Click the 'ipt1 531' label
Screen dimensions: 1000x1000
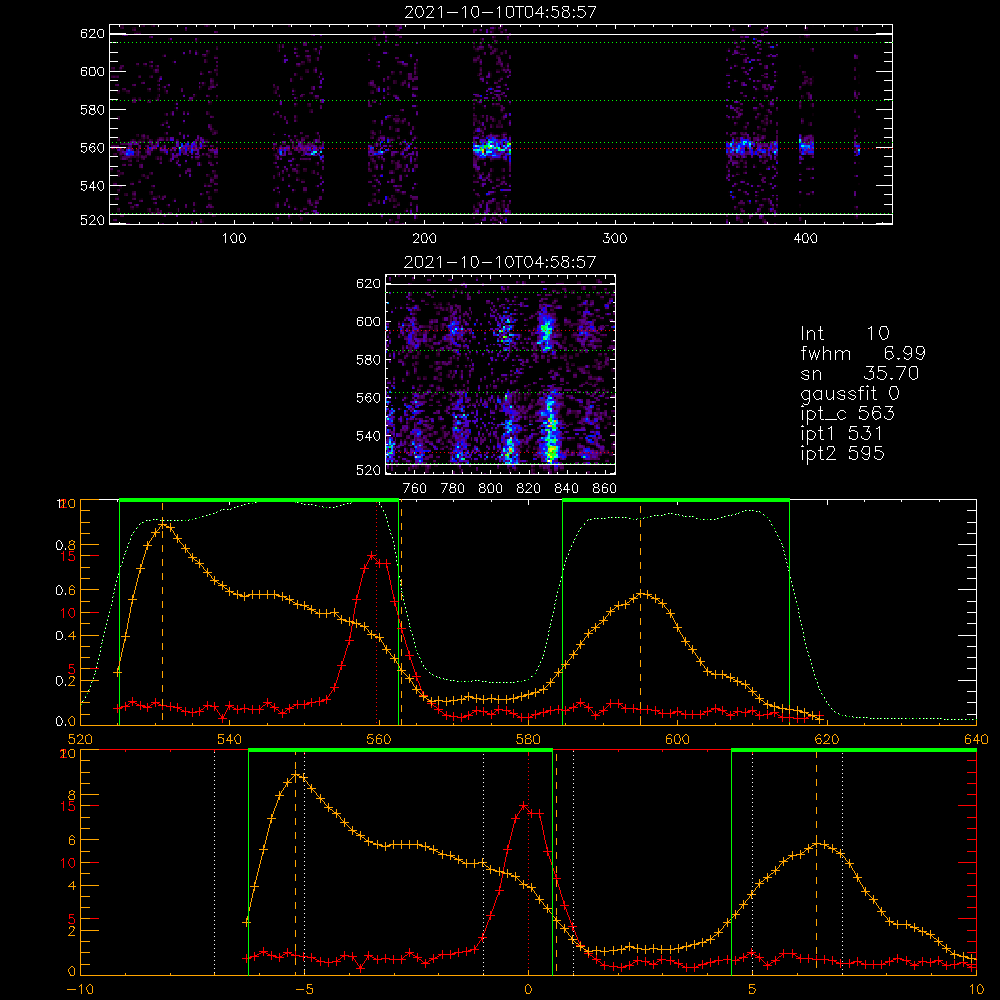(841, 434)
